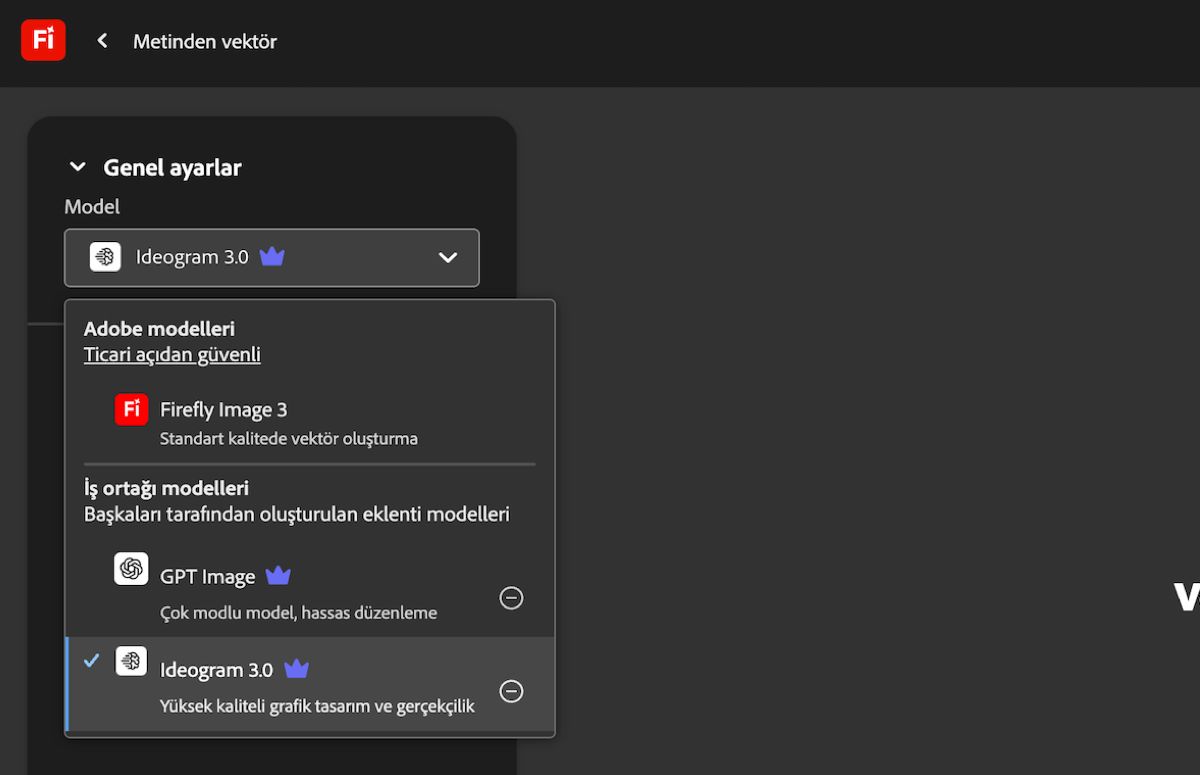Click the Adobe modelleri heading
1200x775 pixels.
(159, 329)
